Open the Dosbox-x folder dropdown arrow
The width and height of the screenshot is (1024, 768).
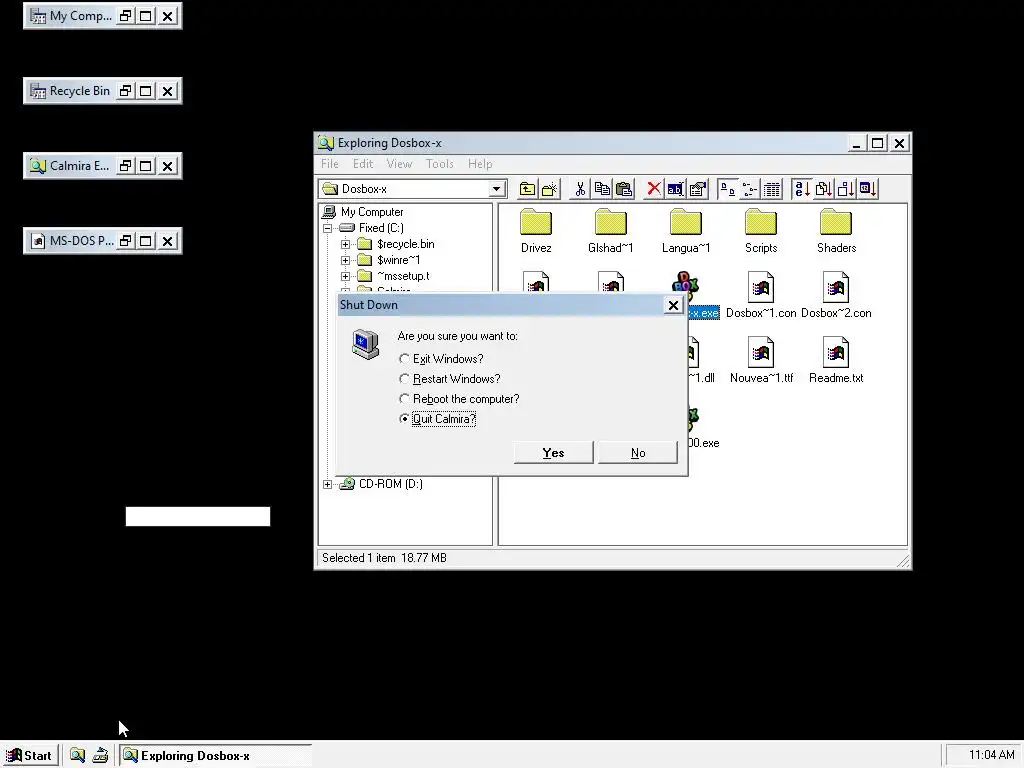pyautogui.click(x=496, y=189)
